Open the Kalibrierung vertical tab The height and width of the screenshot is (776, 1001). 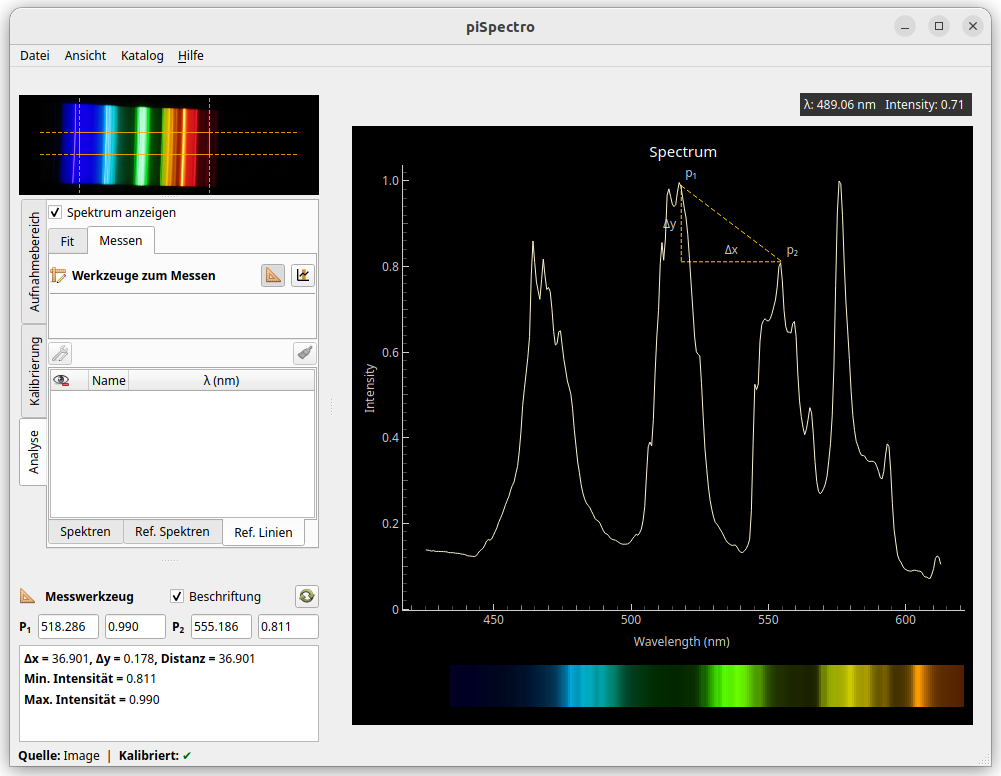point(34,371)
